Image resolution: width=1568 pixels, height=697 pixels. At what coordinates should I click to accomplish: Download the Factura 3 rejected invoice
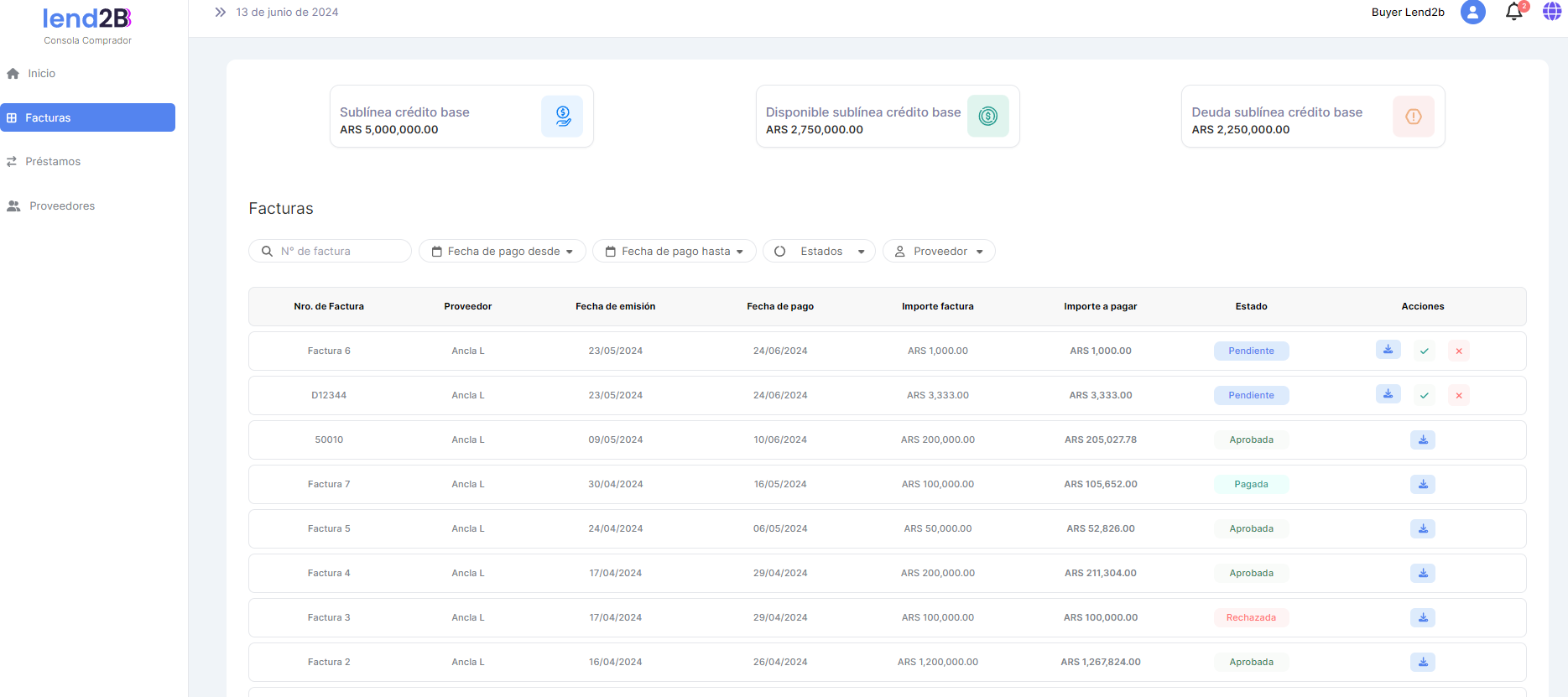click(x=1422, y=617)
